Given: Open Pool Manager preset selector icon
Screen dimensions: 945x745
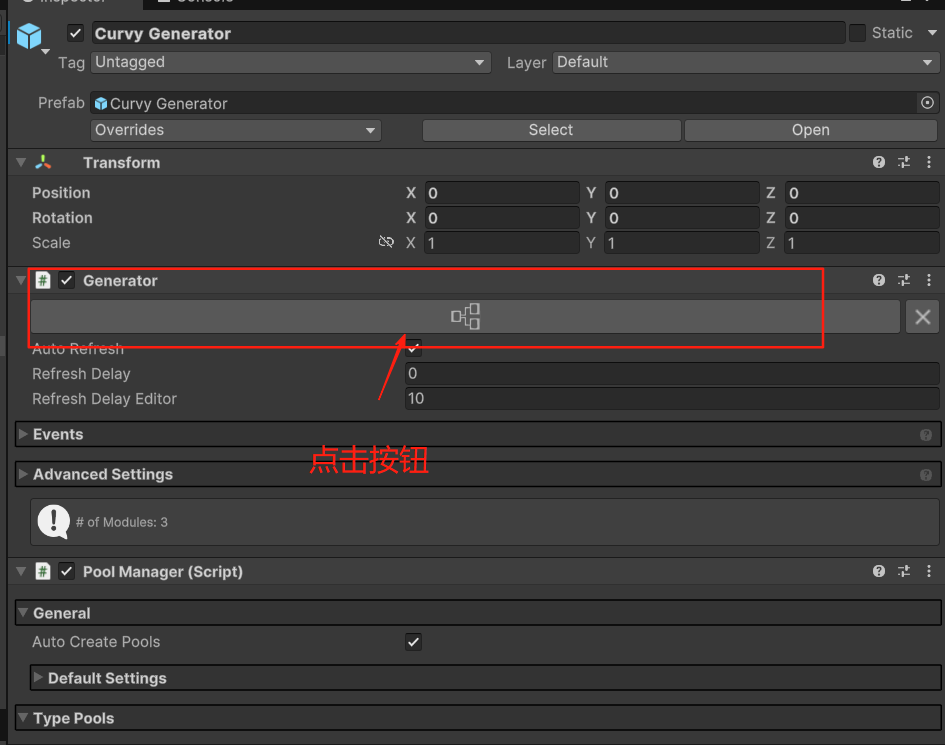Looking at the screenshot, I should coord(904,571).
